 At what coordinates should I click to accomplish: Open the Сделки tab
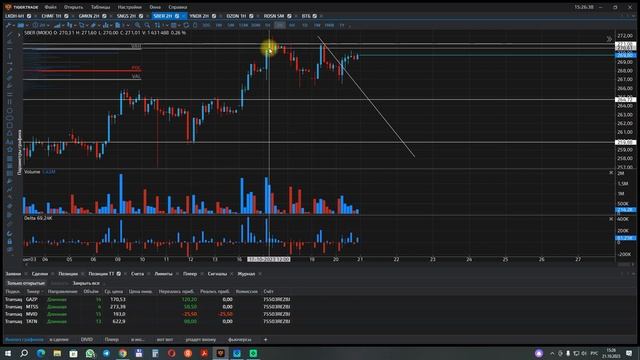[40, 273]
